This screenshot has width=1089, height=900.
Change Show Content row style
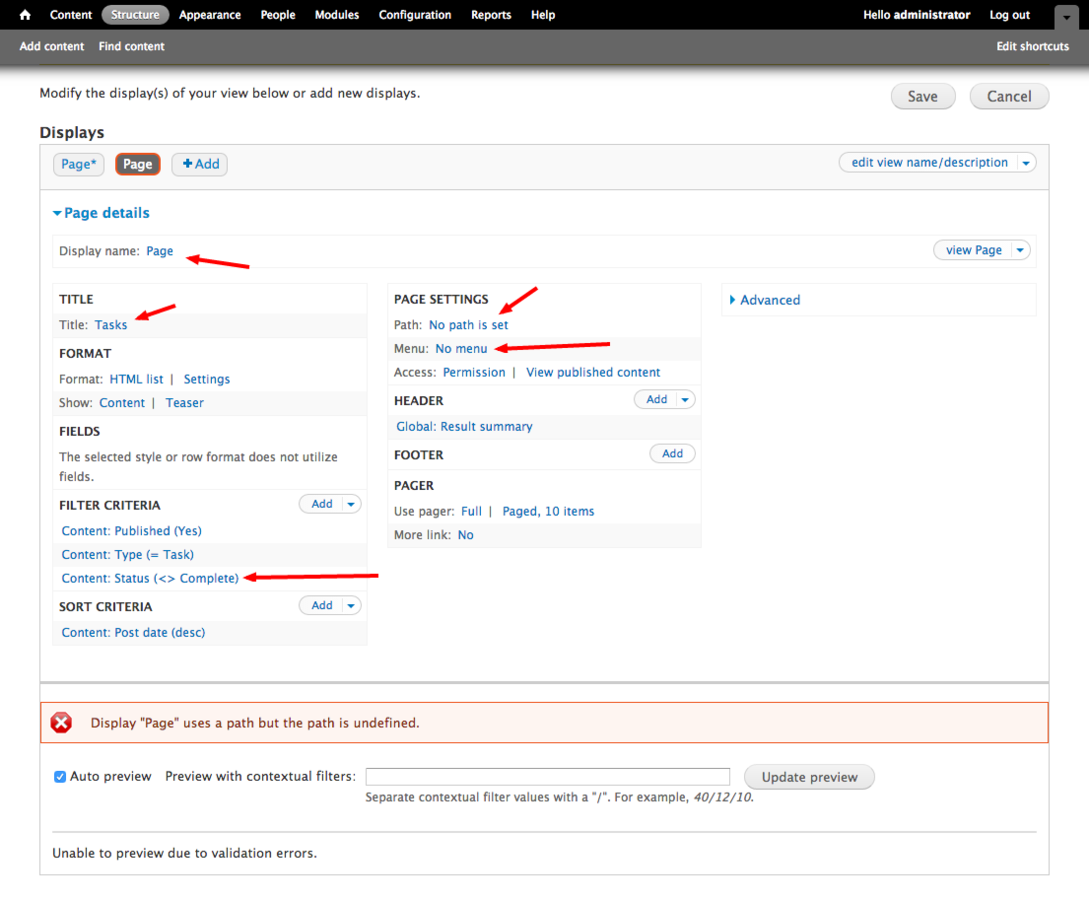[x=122, y=403]
